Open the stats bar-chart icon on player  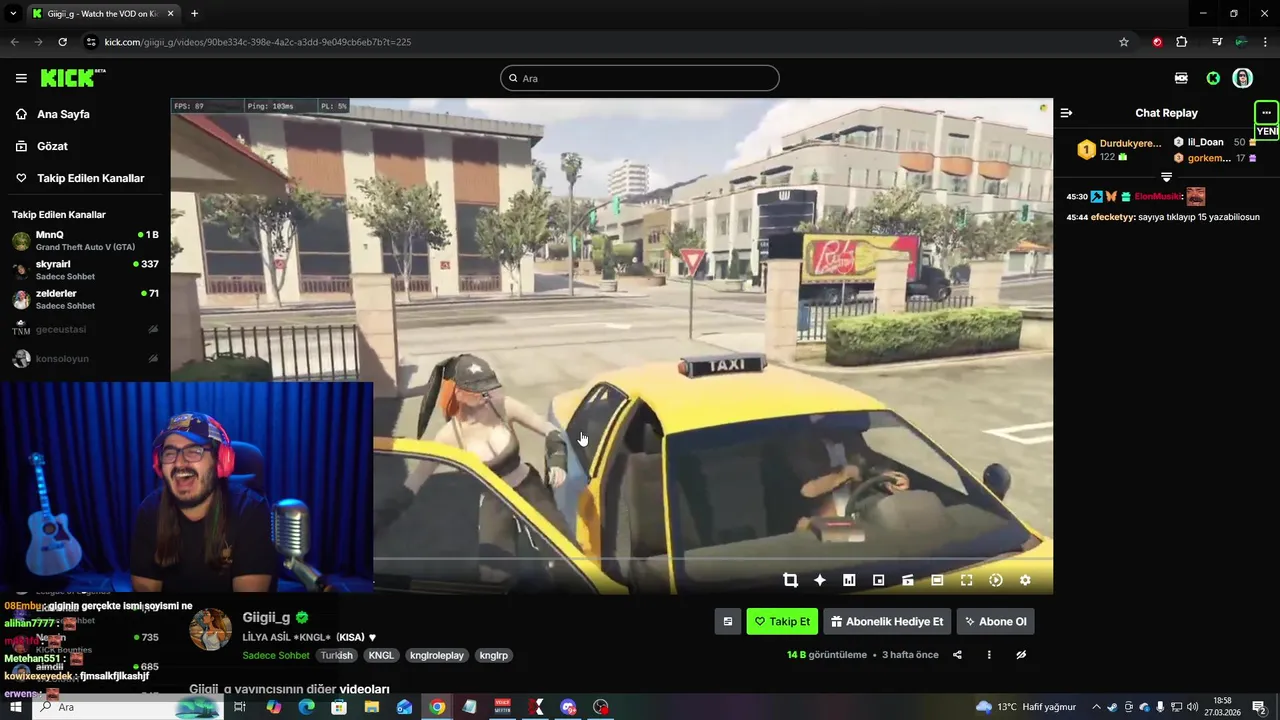[849, 580]
